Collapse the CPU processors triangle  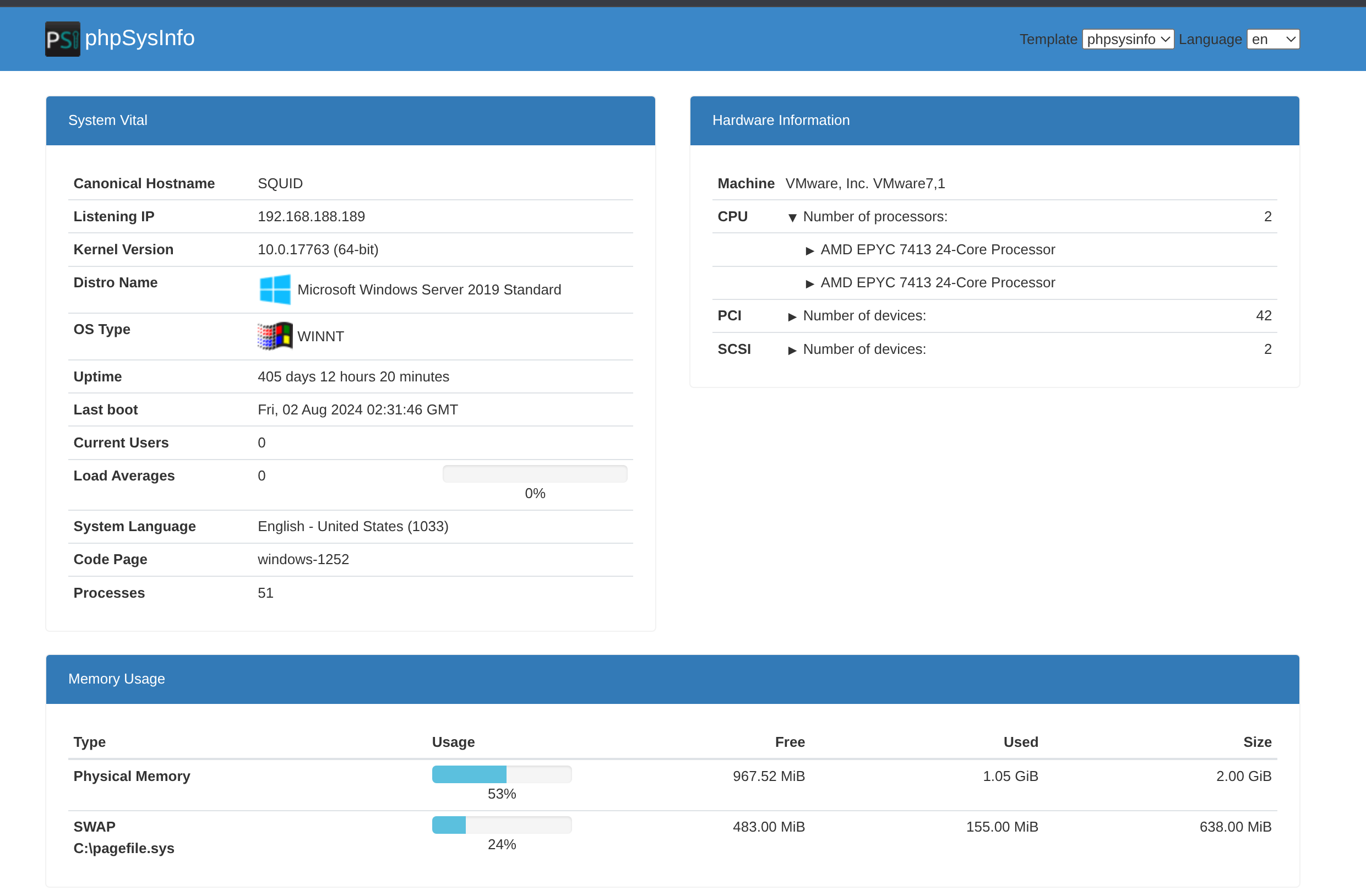tap(792, 217)
